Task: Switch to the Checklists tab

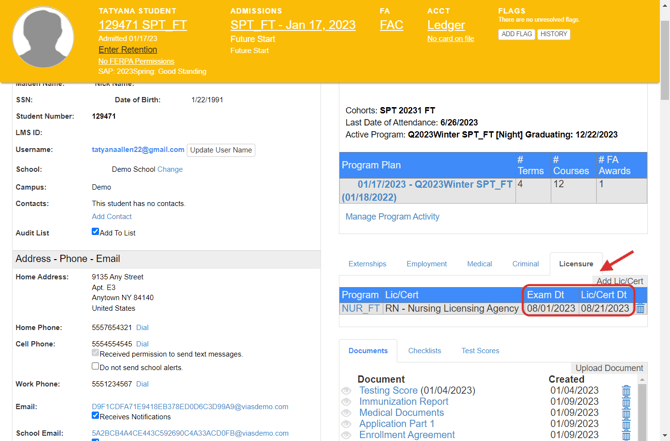Action: [x=424, y=351]
